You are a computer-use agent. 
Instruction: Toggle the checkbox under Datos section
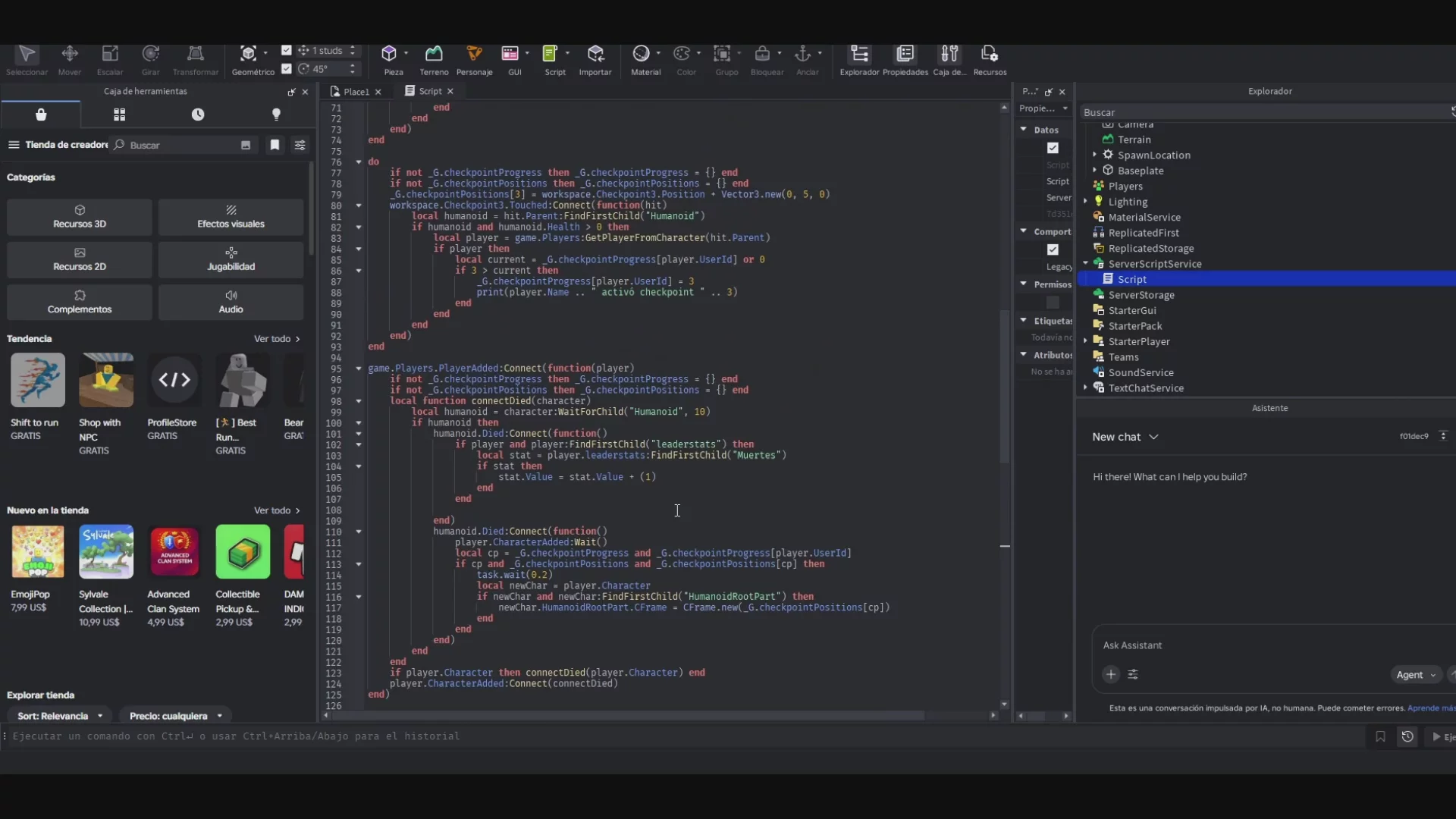click(1053, 148)
